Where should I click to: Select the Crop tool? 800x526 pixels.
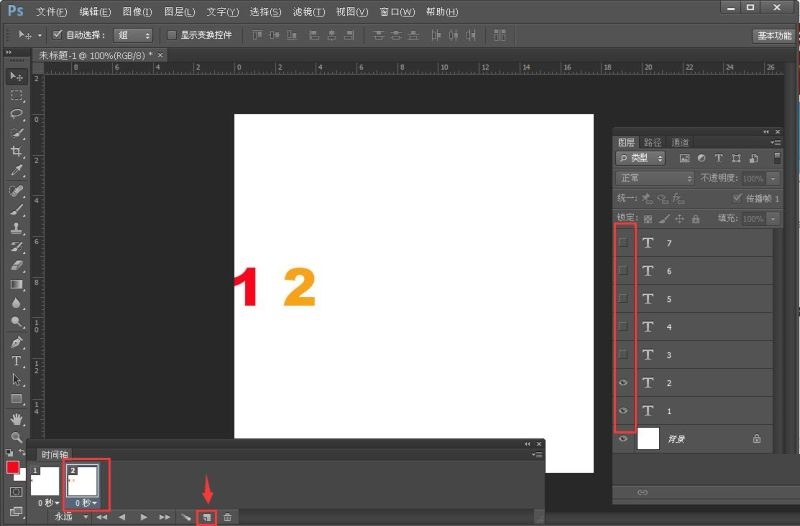click(x=17, y=152)
